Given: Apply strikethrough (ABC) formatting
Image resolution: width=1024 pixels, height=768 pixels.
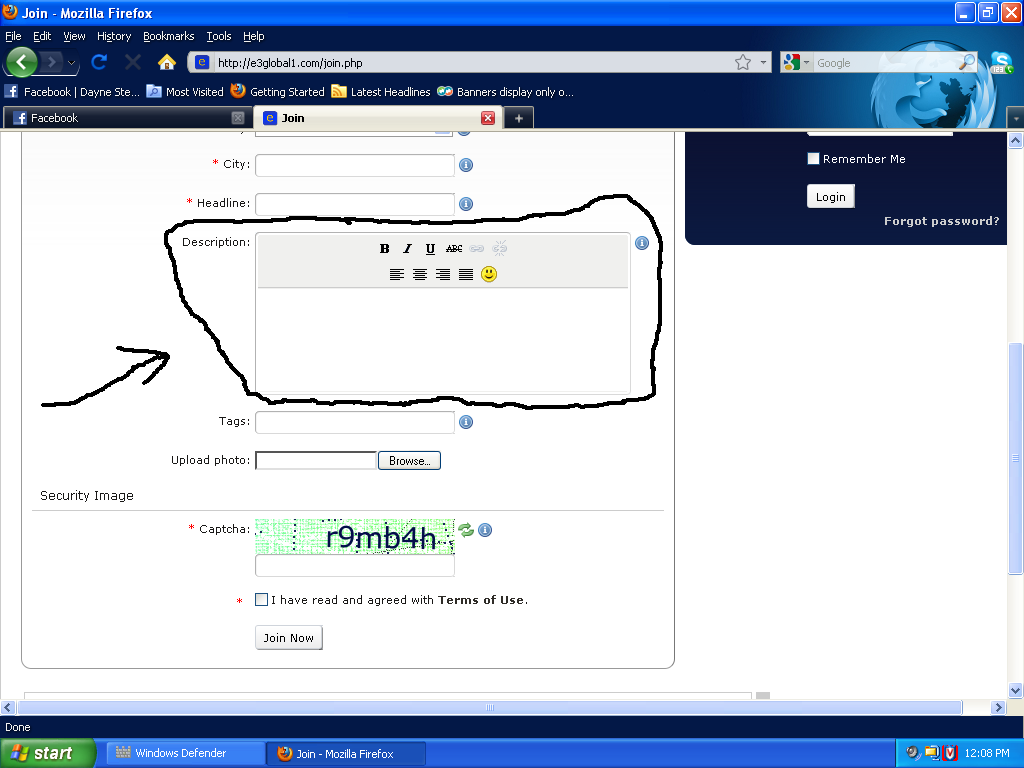Looking at the screenshot, I should click(x=454, y=249).
